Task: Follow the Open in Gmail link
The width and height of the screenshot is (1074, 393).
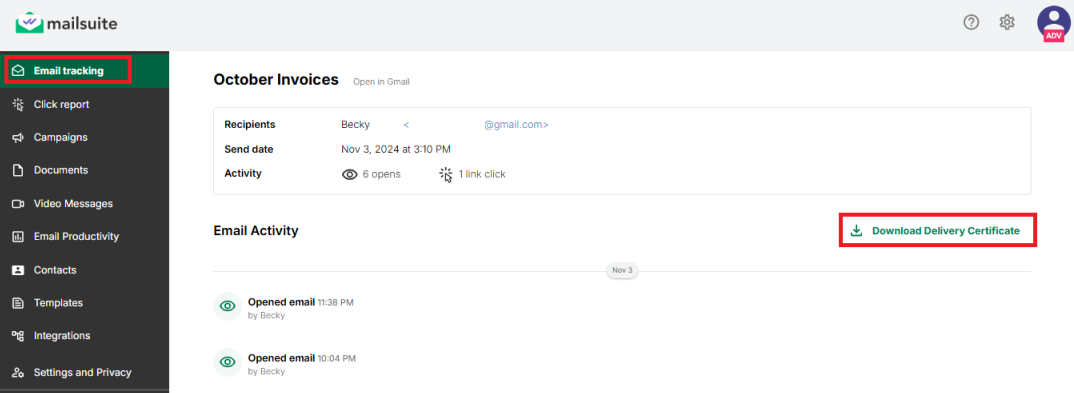Action: (382, 82)
